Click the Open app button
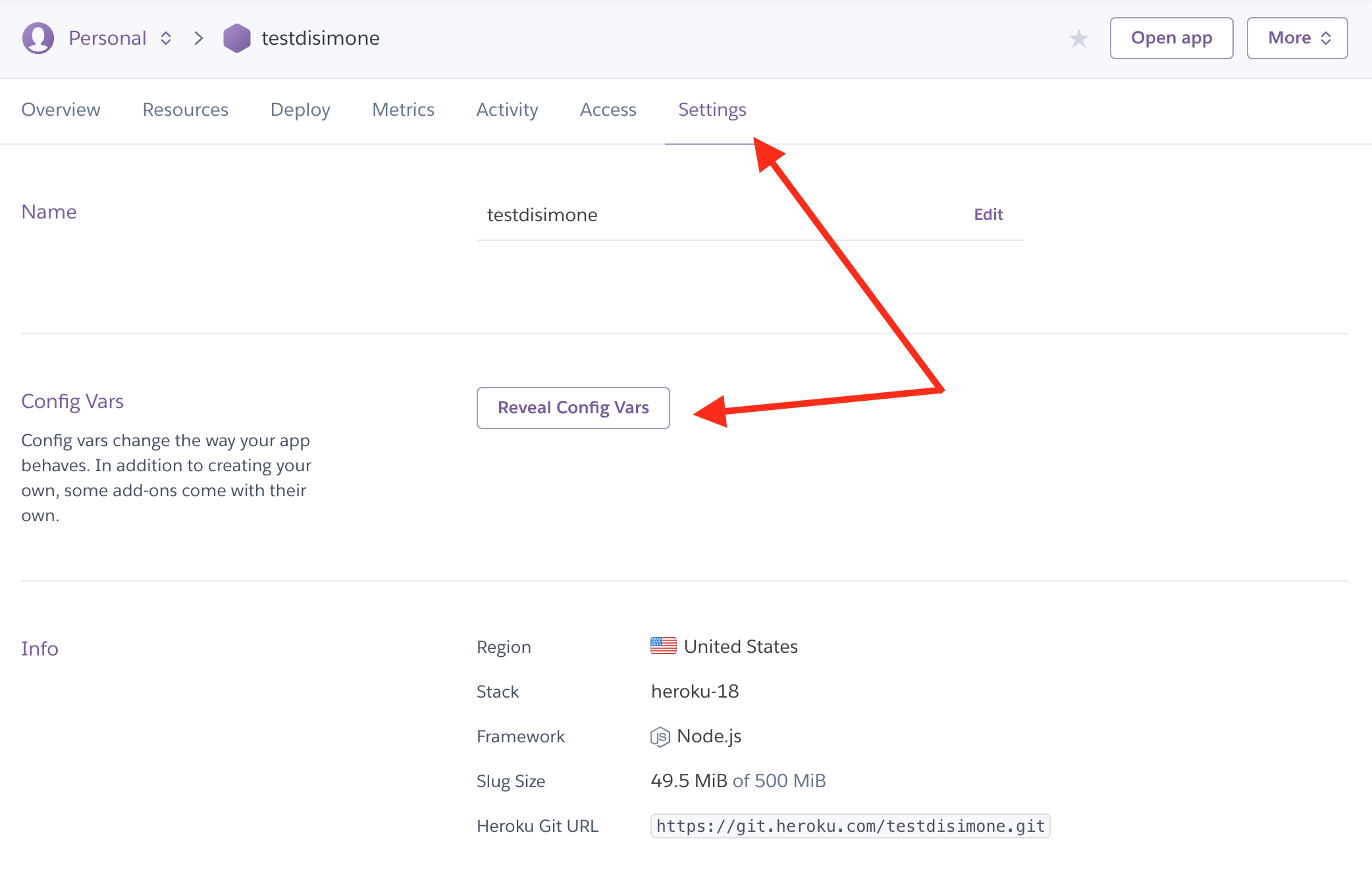The width and height of the screenshot is (1372, 870). point(1171,38)
